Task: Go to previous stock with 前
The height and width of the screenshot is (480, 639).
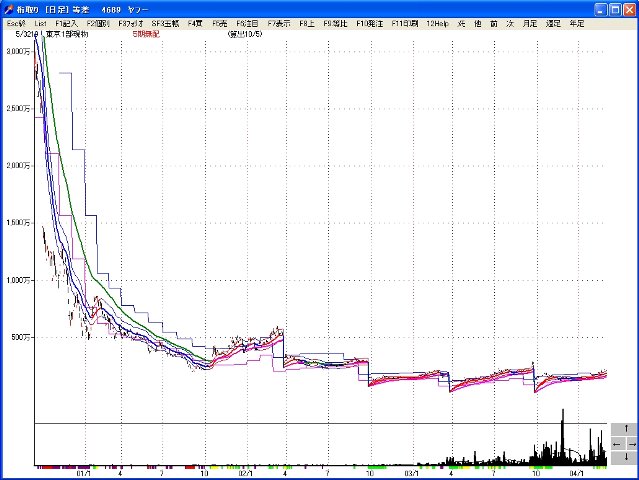Action: coord(493,22)
